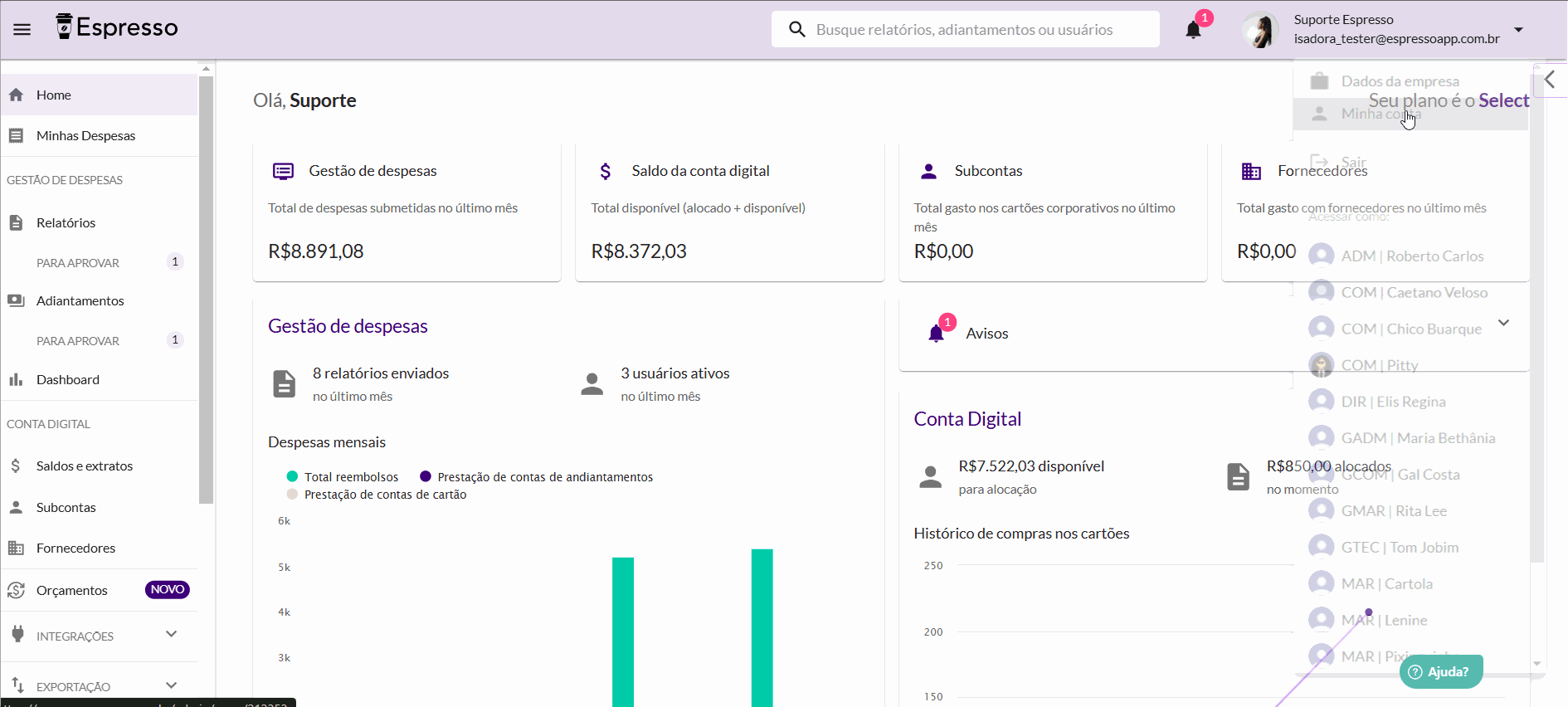Click the Subcontas person icon in sidebar
Image resolution: width=1568 pixels, height=707 pixels.
[16, 507]
